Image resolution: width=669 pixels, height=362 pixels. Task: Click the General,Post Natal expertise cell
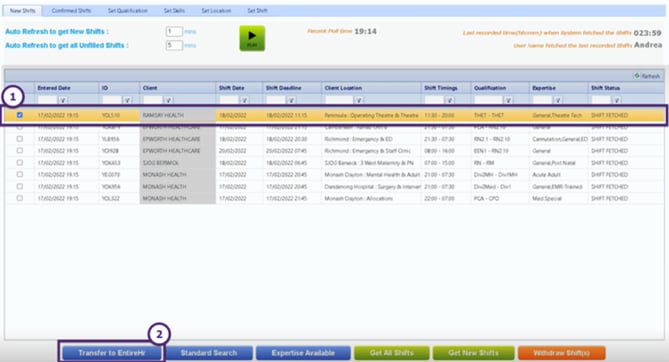558,163
